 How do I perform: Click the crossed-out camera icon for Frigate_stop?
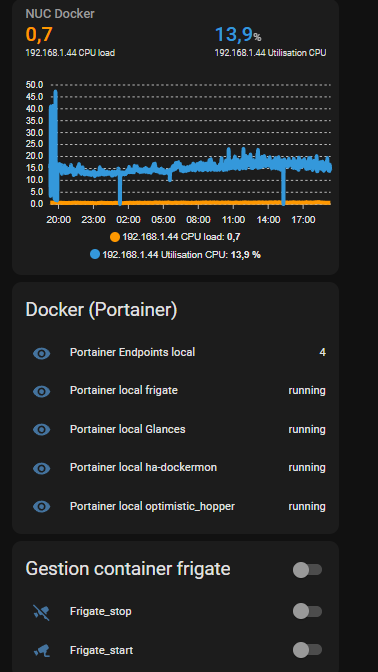[x=42, y=612]
